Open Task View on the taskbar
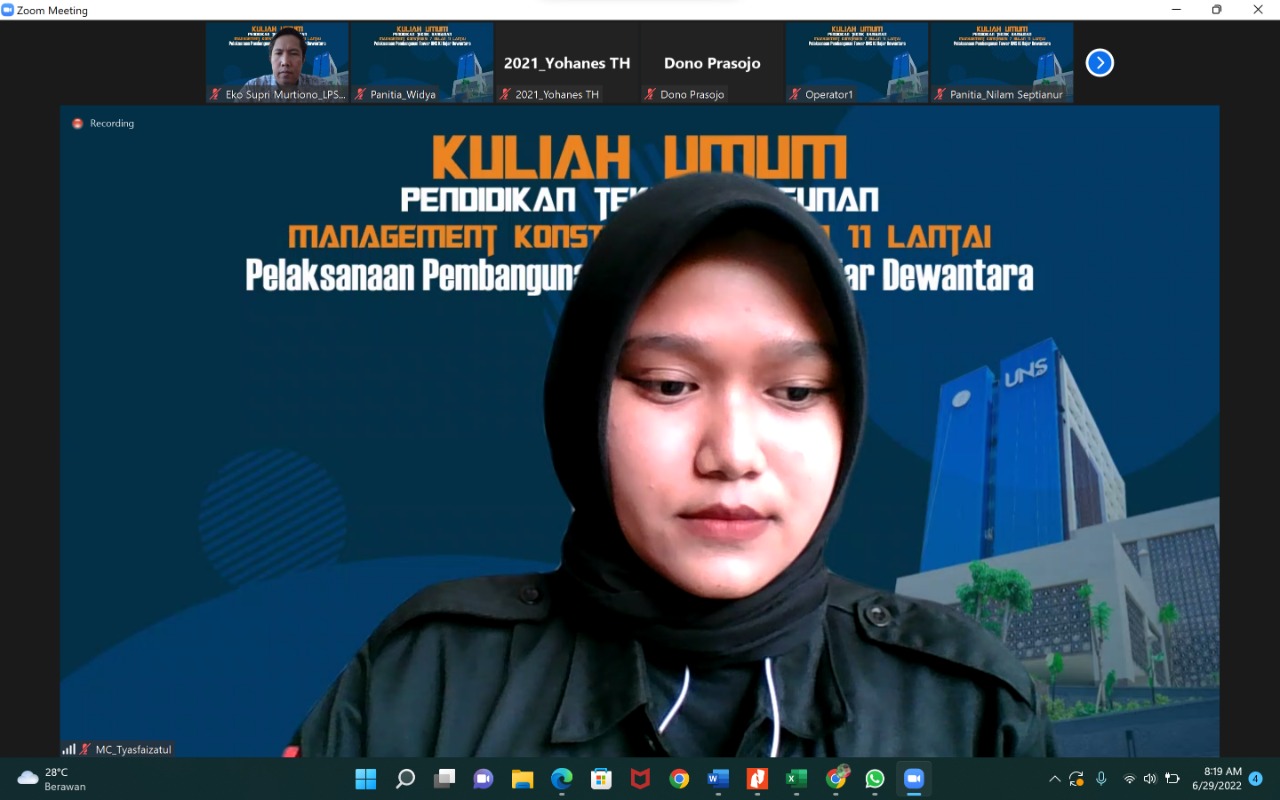 pos(444,779)
